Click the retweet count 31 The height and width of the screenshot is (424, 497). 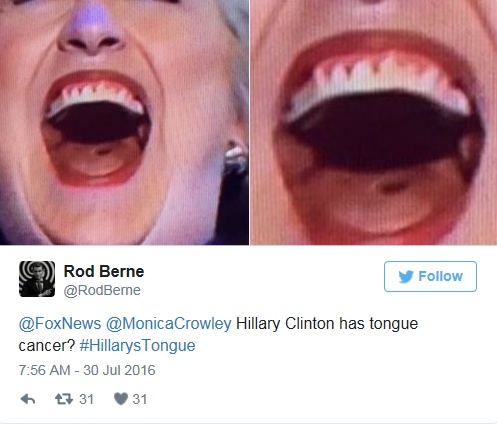coord(86,399)
